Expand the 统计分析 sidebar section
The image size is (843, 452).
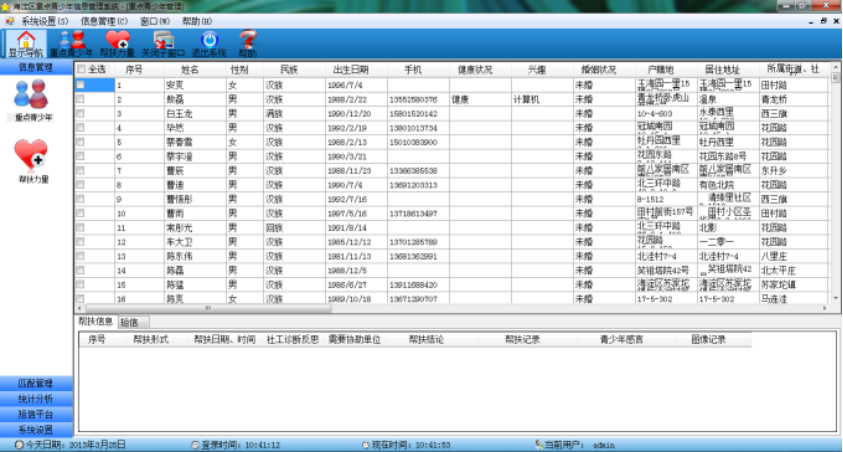(x=36, y=399)
